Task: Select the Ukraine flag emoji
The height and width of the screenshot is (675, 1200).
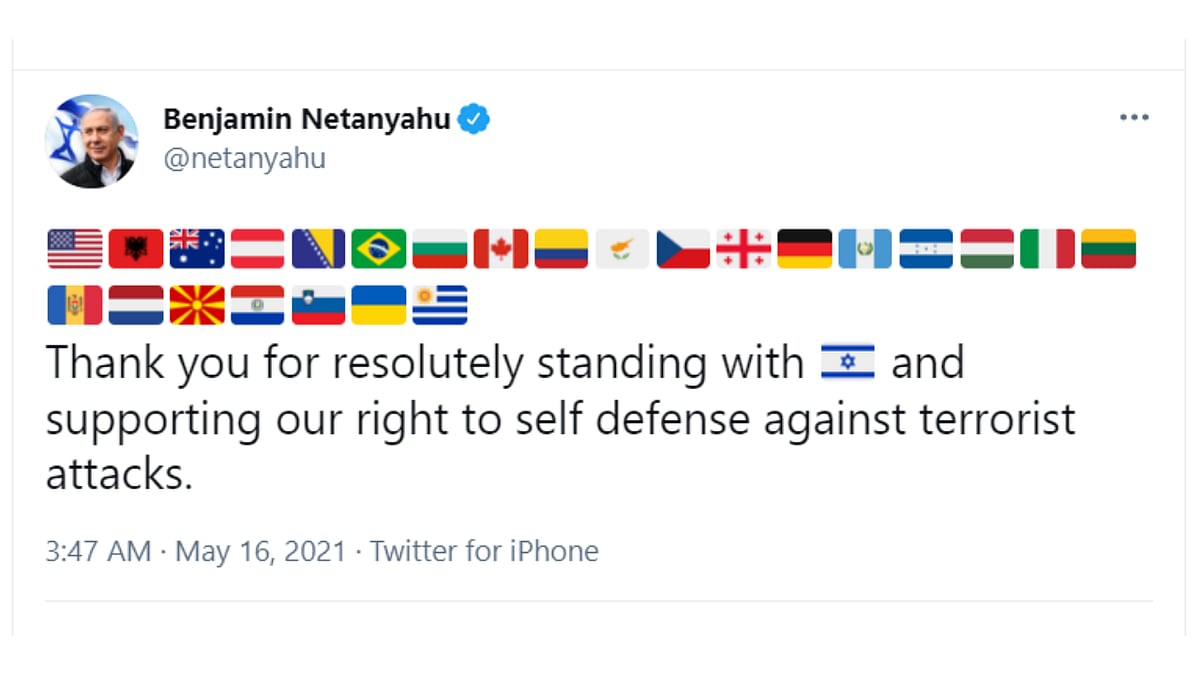Action: (x=379, y=305)
